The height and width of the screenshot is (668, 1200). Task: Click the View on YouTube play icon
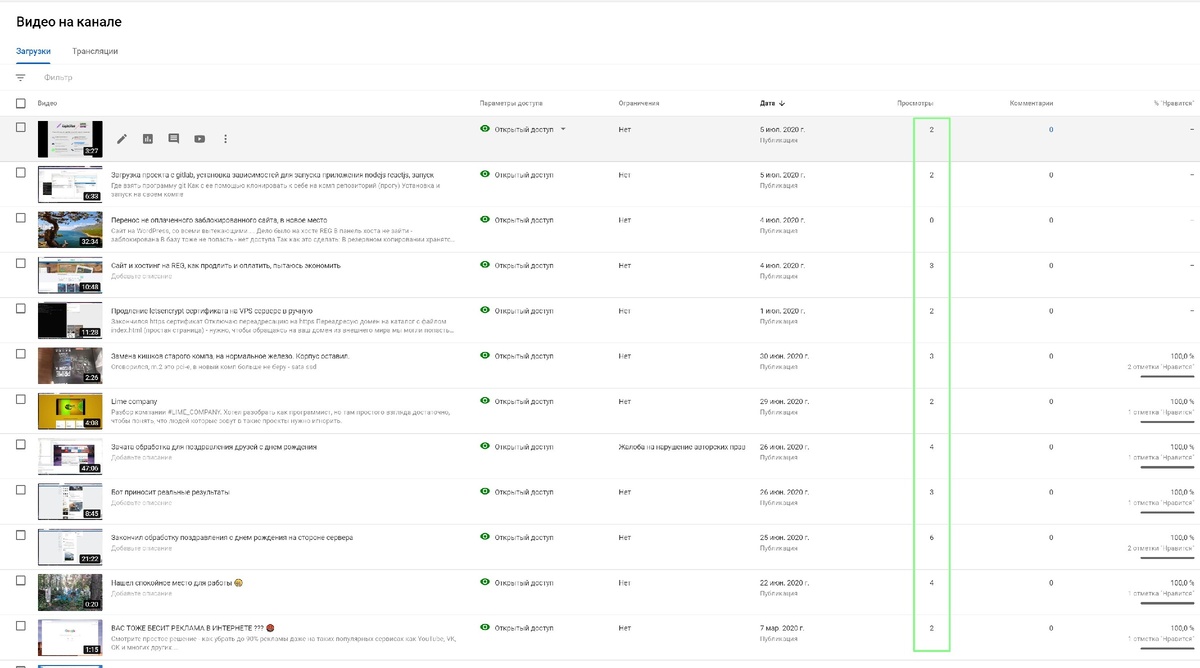point(200,139)
